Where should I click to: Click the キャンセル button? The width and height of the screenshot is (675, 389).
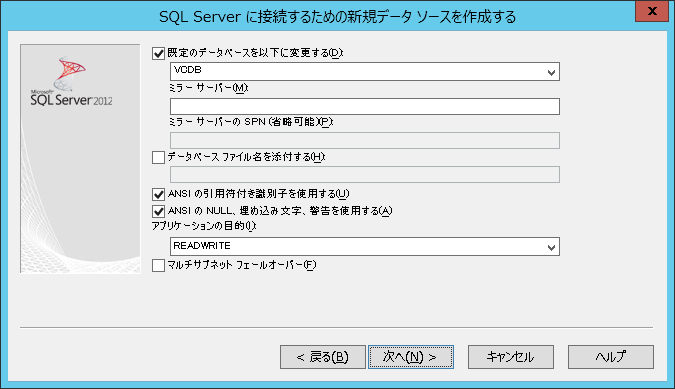tap(511, 357)
